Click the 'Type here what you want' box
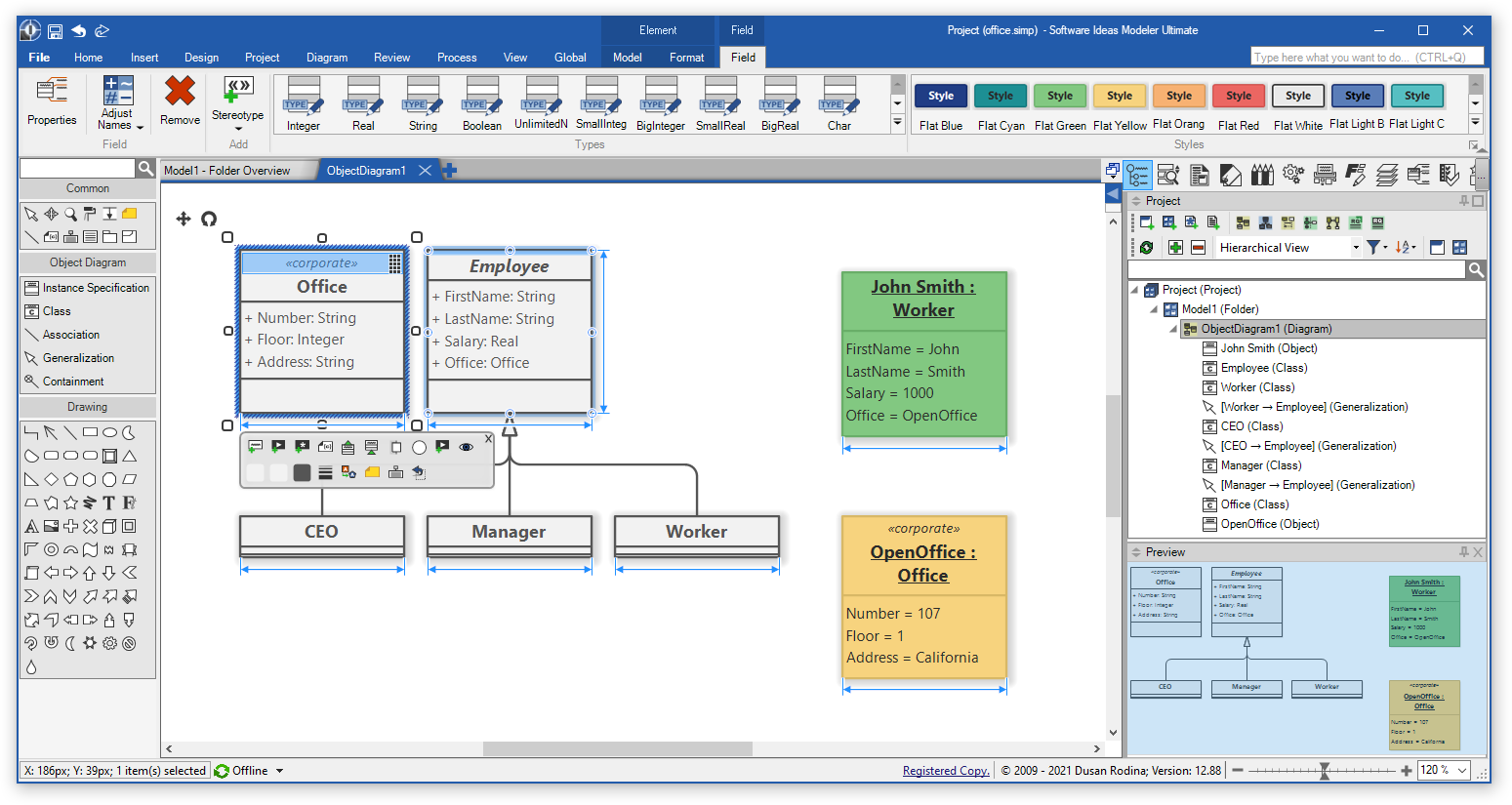Viewport: 1512px width, 805px height. (x=1367, y=58)
